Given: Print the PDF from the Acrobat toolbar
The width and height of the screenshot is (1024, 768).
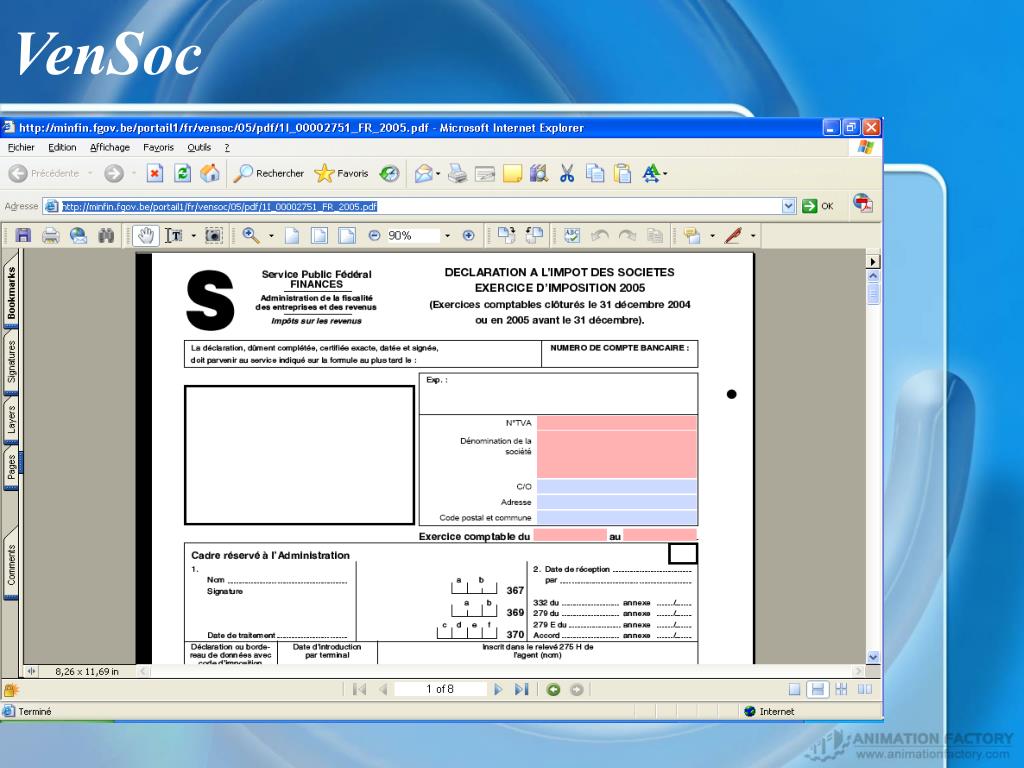Looking at the screenshot, I should pyautogui.click(x=50, y=235).
